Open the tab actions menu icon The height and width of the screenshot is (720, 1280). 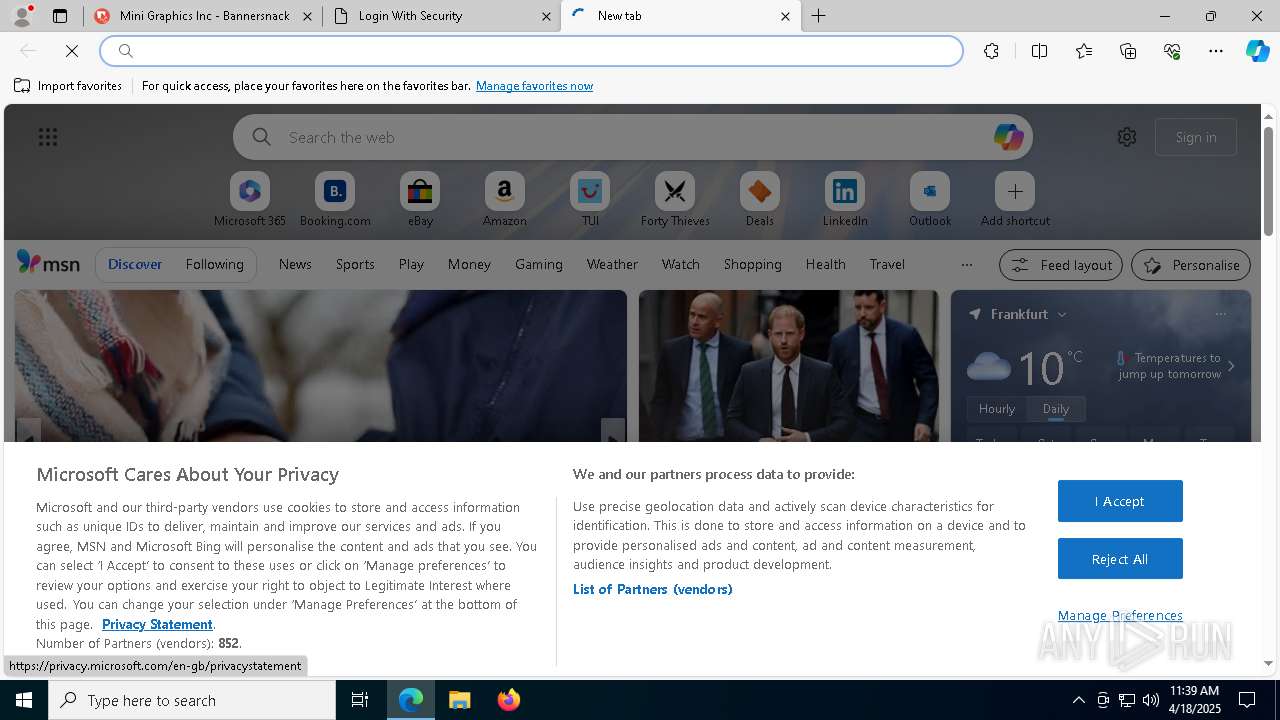click(x=60, y=16)
